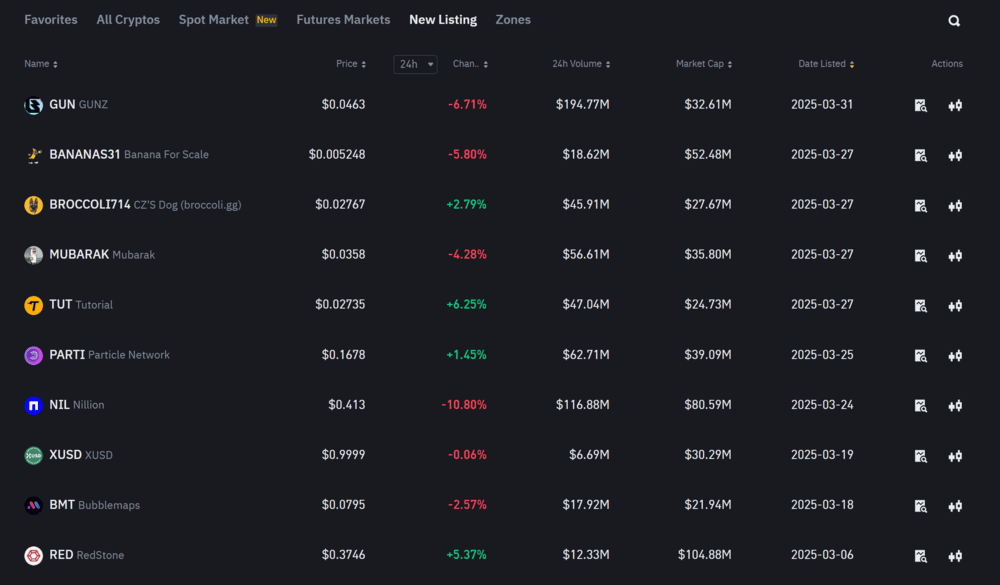Screen dimensions: 1000x585
Task: Sort by Date Listed column header
Action: [x=826, y=64]
